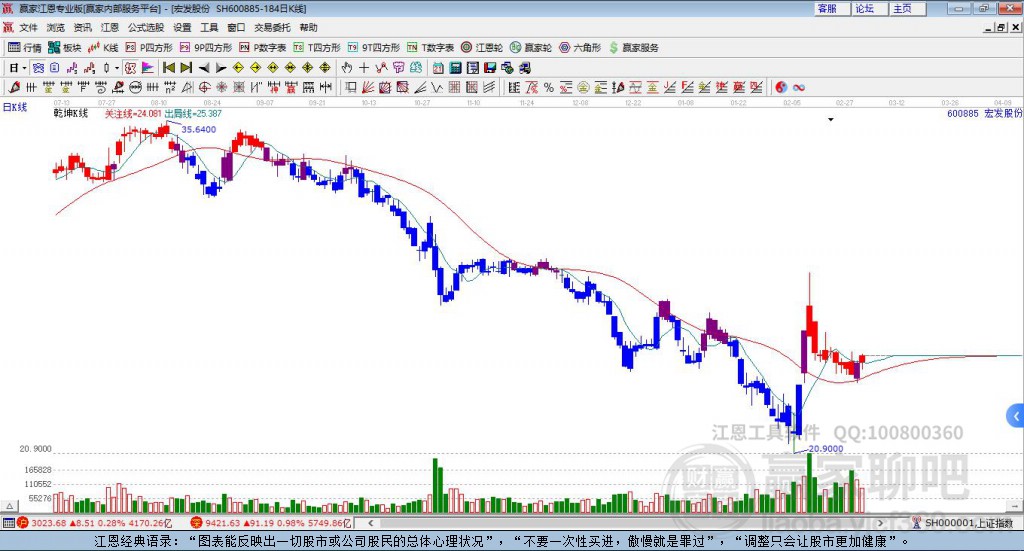Expand the blue side panel arrow
The height and width of the screenshot is (551, 1024).
pos(1016,417)
